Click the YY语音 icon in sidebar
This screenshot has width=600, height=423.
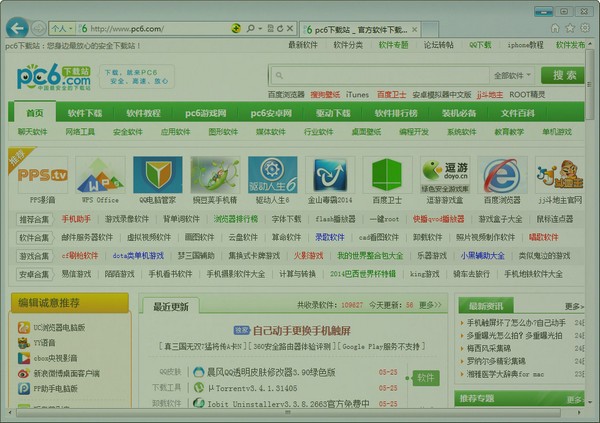pyautogui.click(x=24, y=343)
